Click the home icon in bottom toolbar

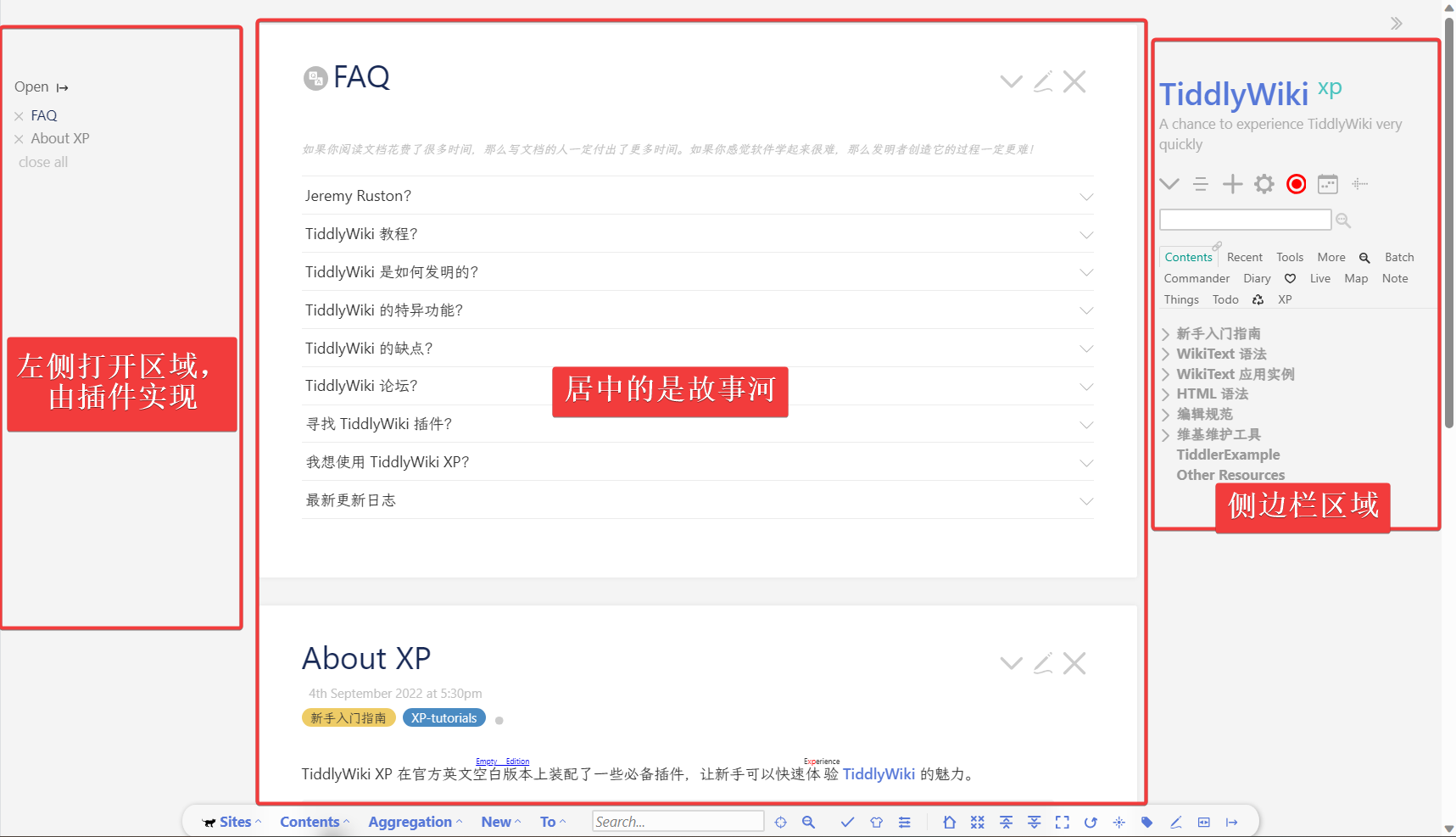(x=950, y=822)
